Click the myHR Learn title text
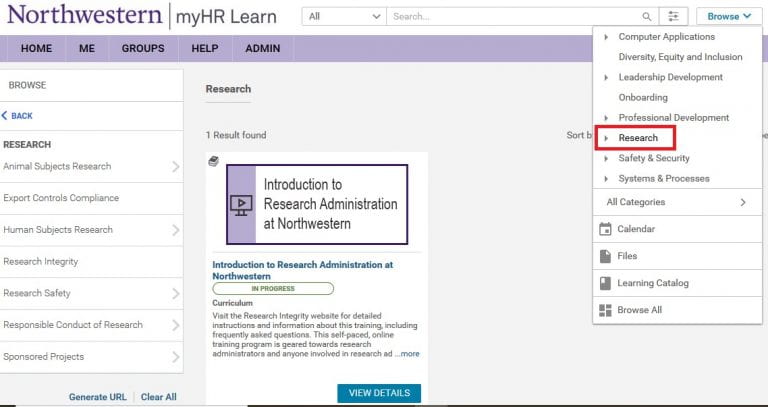This screenshot has height=407, width=768. 226,17
